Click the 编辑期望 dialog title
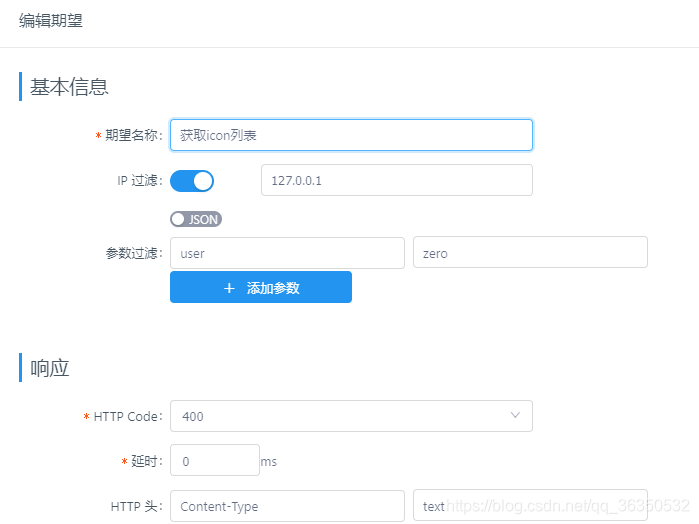 point(51,21)
